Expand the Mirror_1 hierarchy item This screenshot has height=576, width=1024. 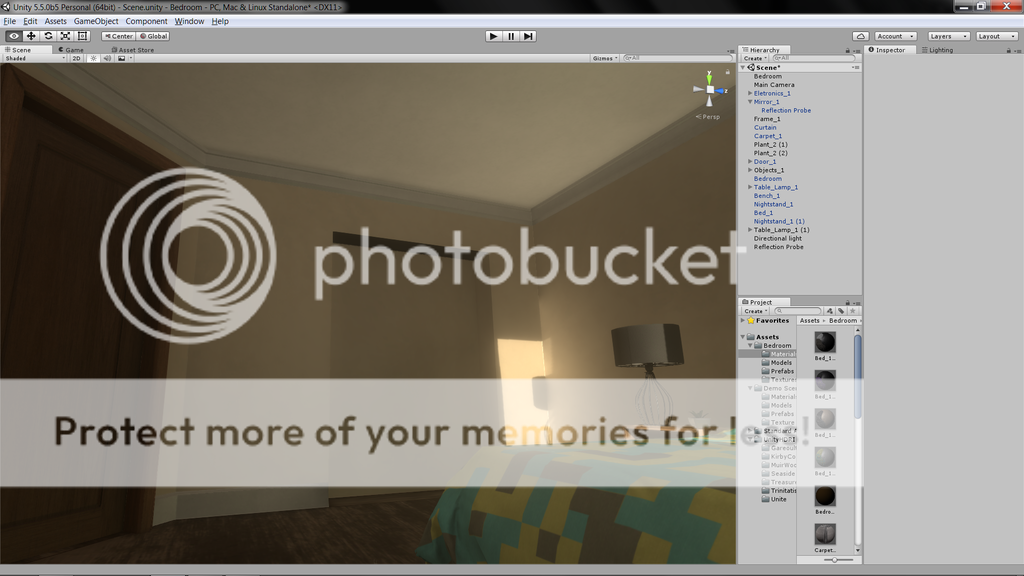click(751, 102)
